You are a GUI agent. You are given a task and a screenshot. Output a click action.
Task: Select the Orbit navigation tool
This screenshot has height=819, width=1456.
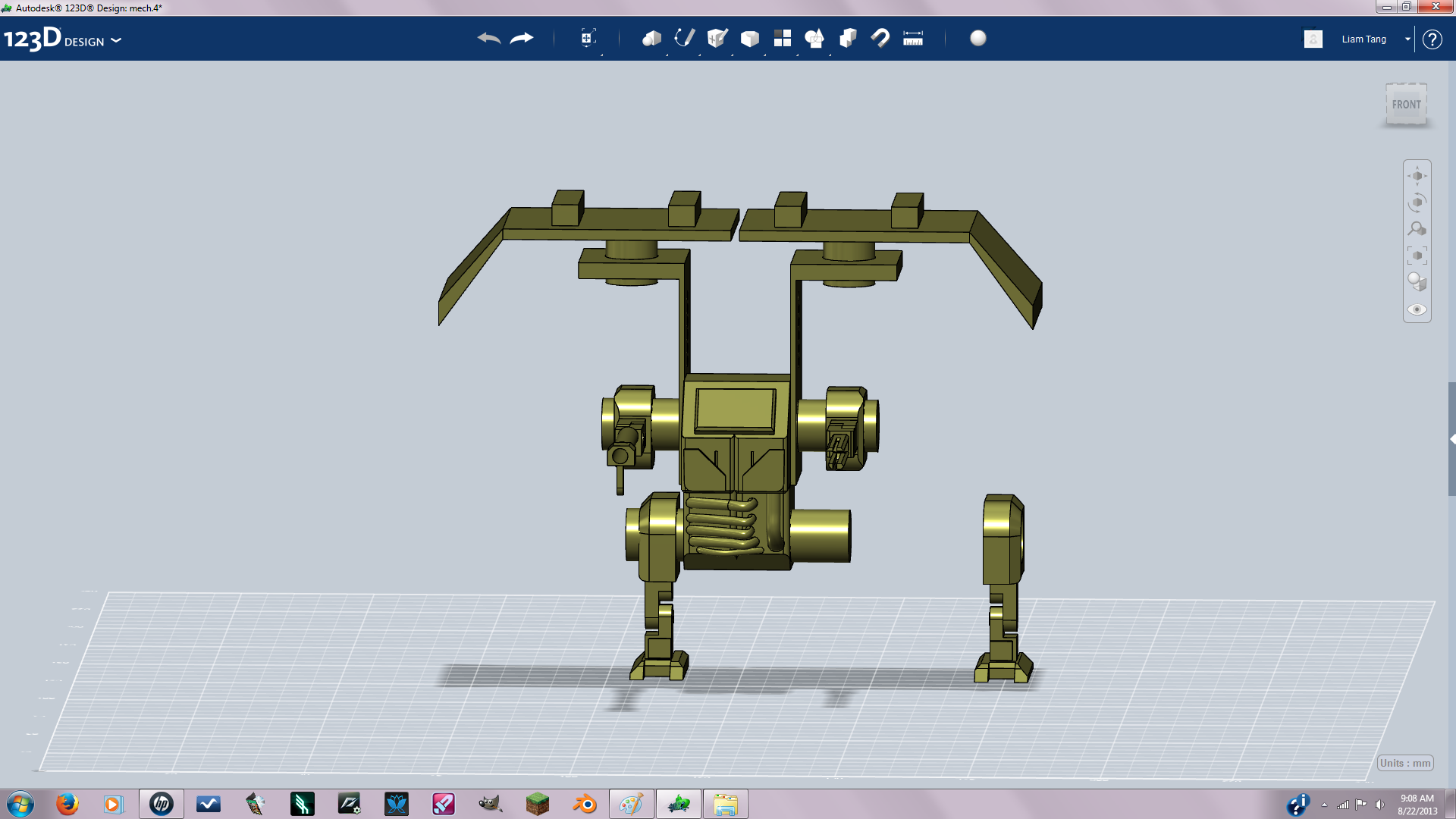pos(1417,202)
